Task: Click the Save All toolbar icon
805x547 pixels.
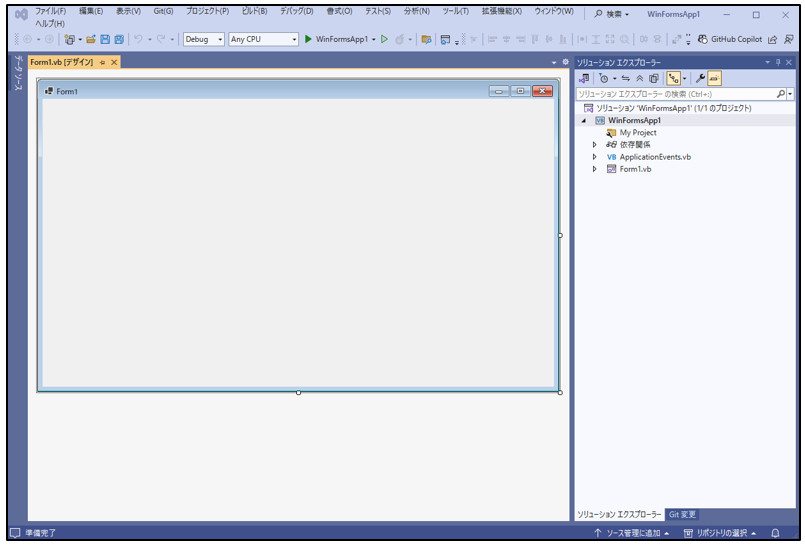Action: [119, 40]
